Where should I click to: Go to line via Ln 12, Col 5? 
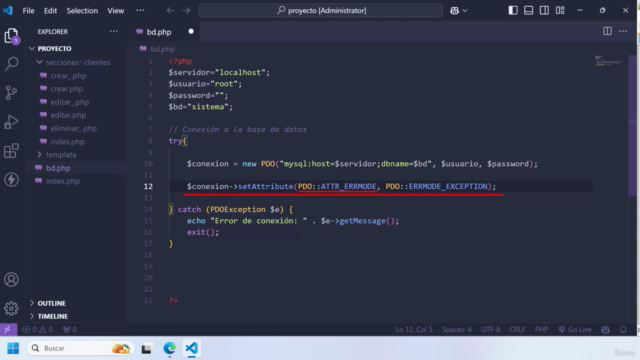click(x=413, y=329)
